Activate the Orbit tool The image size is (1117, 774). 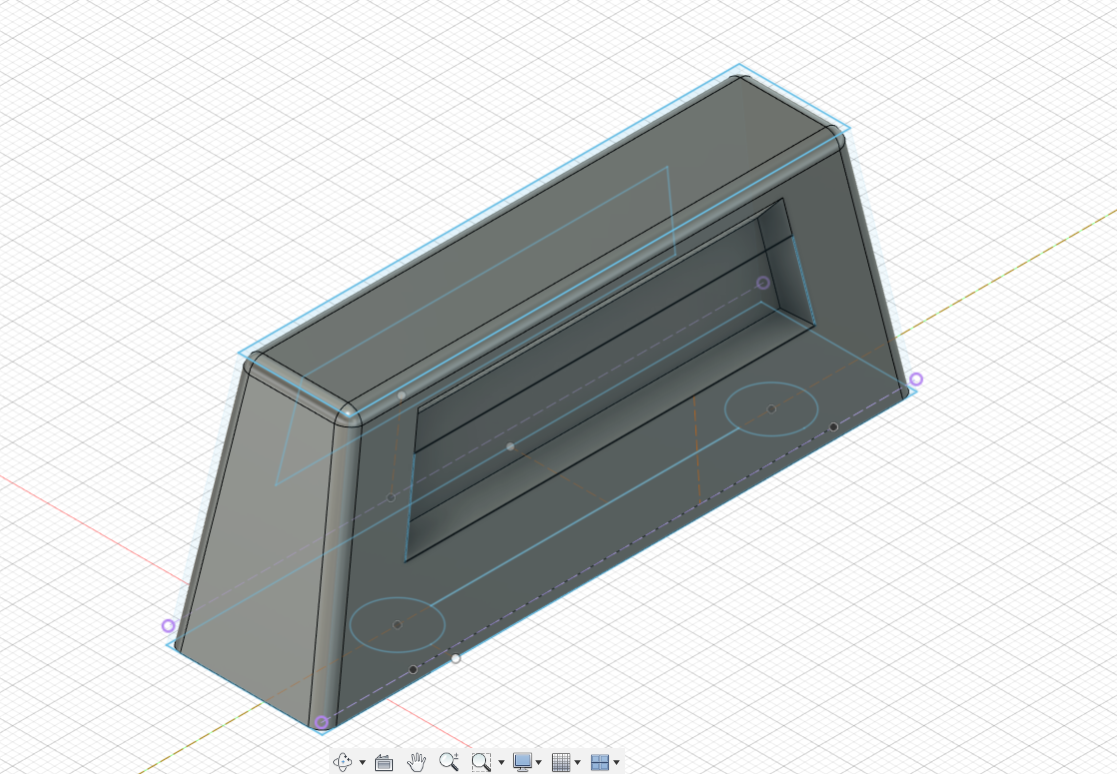coord(343,762)
